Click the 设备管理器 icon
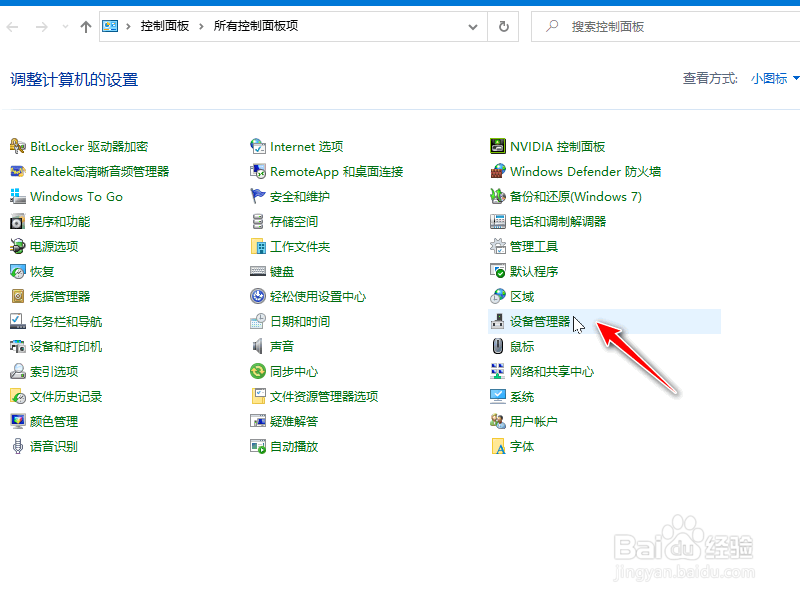800x600 pixels. pos(497,321)
